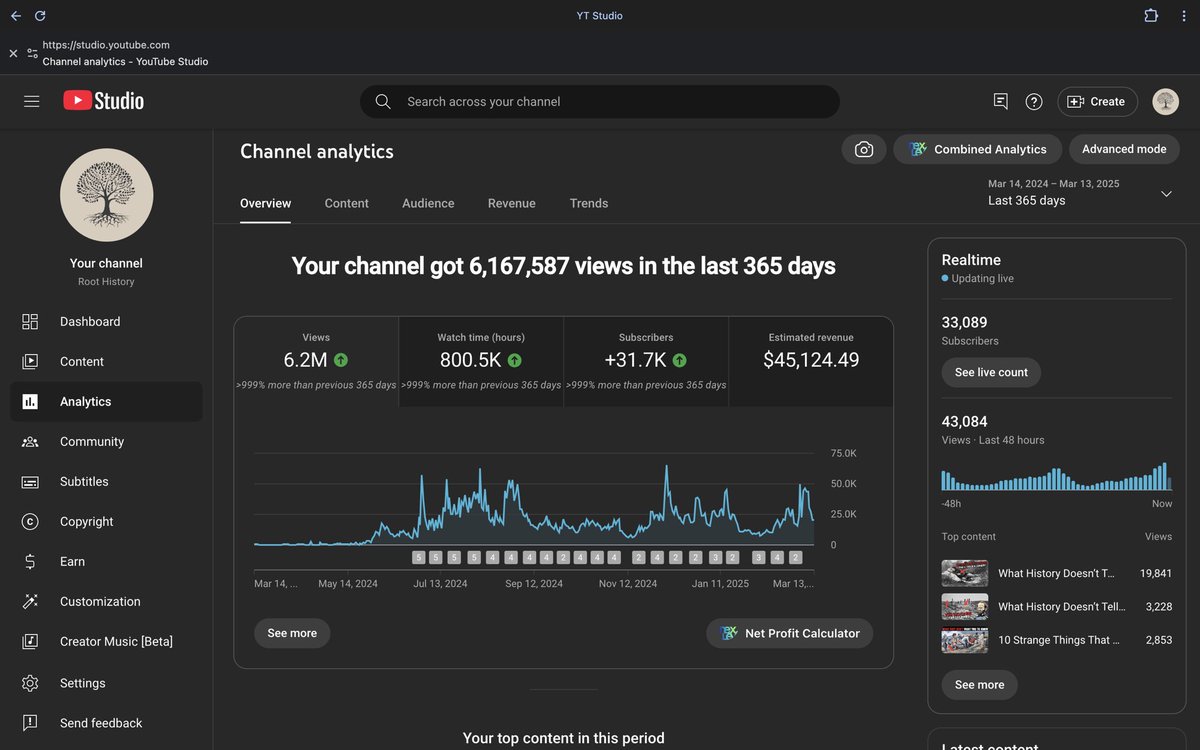Open Dashboard in the sidebar
Screen dimensions: 1200x750
(106, 322)
